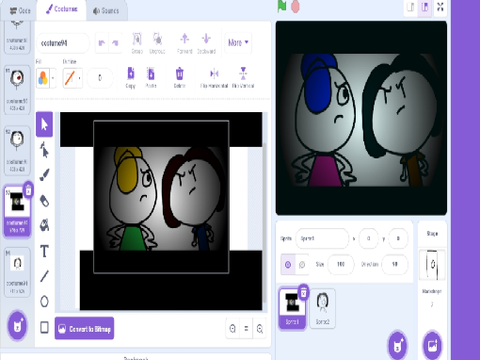Enter full screen stage mode

[x=440, y=7]
